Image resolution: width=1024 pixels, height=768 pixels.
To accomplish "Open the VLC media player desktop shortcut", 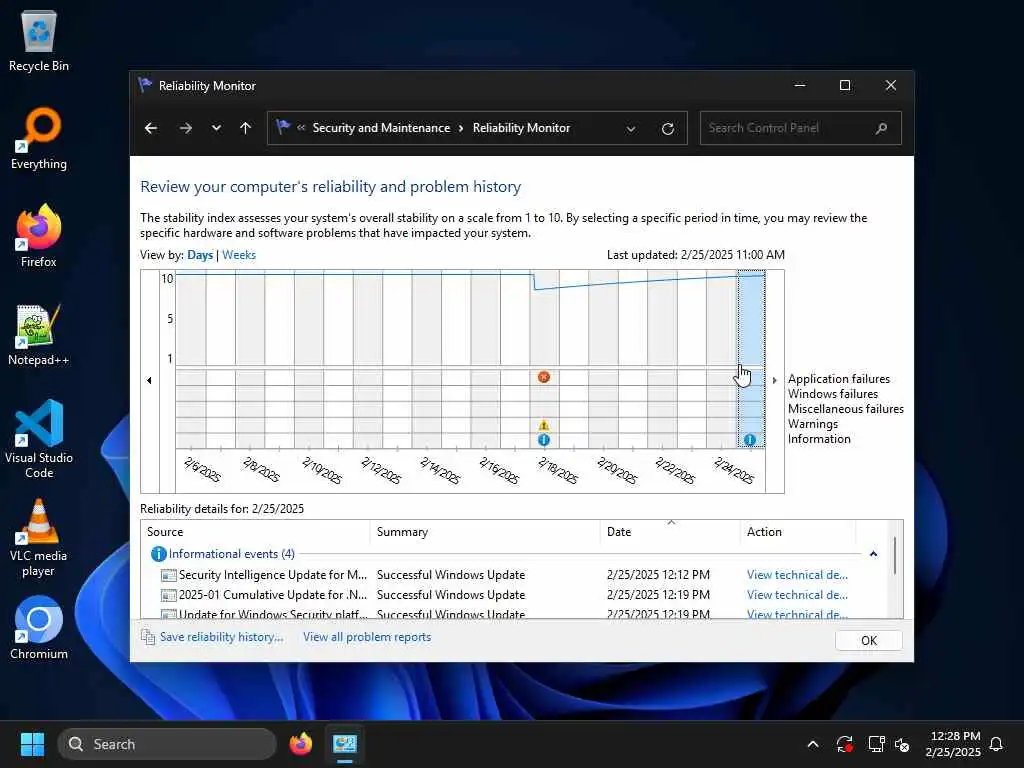I will (39, 537).
